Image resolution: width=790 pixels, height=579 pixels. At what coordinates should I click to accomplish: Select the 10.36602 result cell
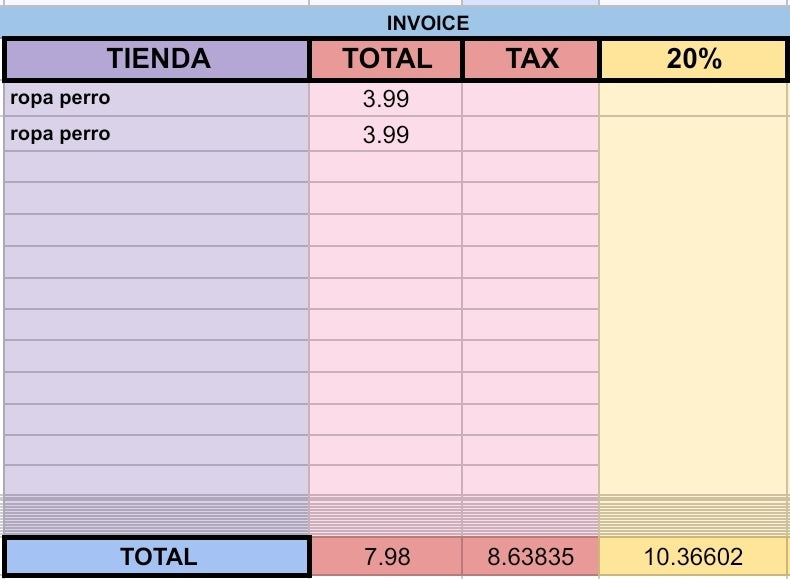[694, 557]
